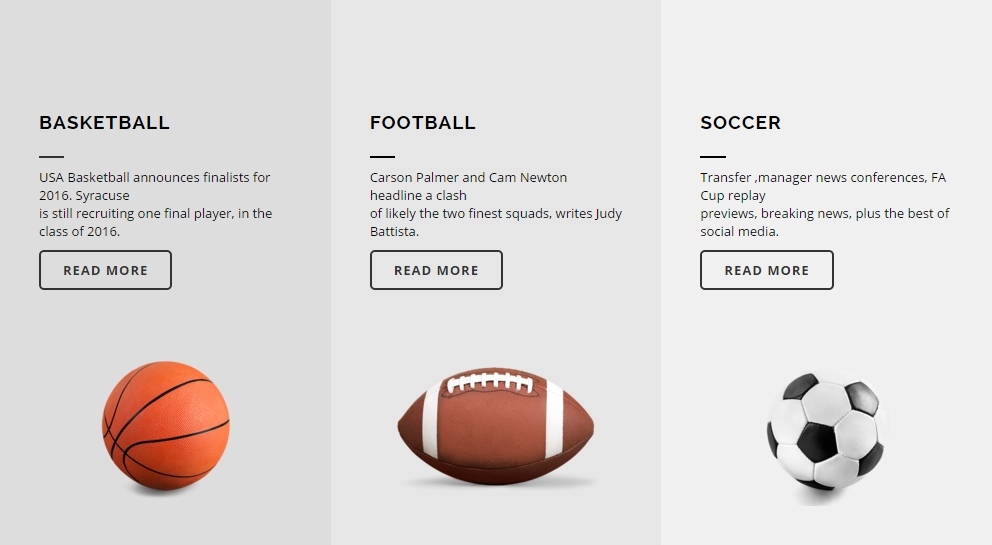Click the divider line under Basketball heading
The image size is (992, 545).
coord(51,156)
